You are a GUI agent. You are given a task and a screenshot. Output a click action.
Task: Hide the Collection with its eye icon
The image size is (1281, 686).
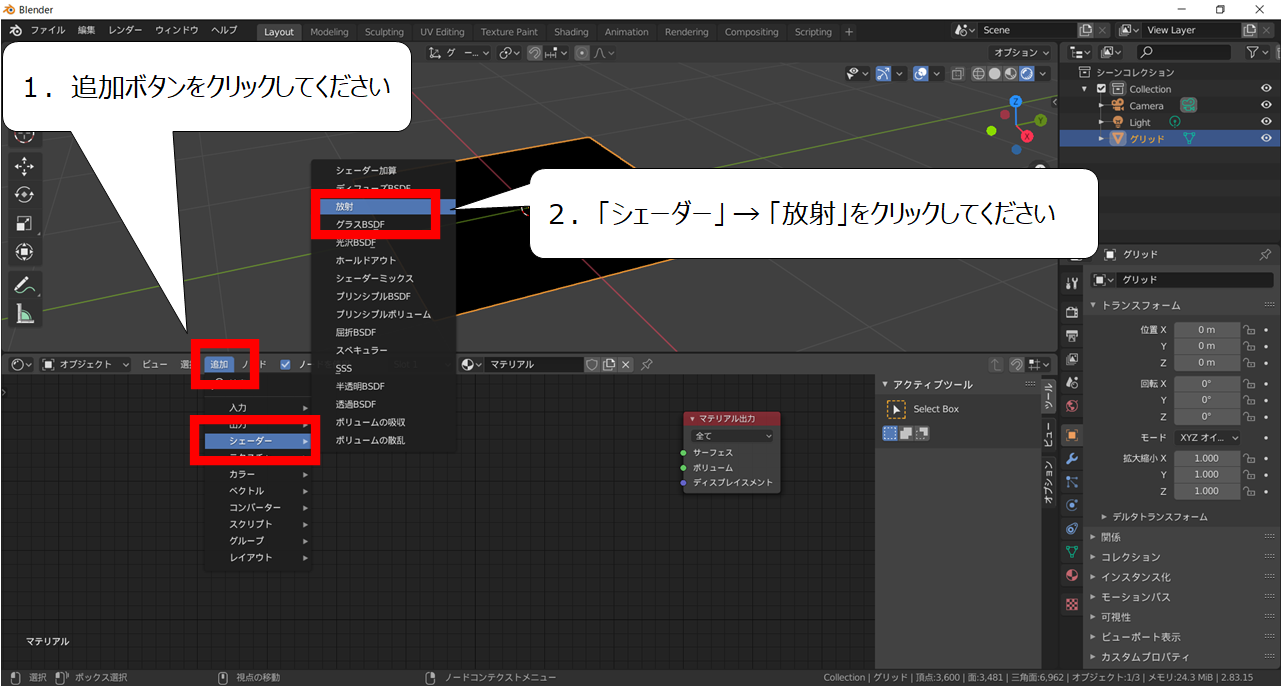point(1266,89)
